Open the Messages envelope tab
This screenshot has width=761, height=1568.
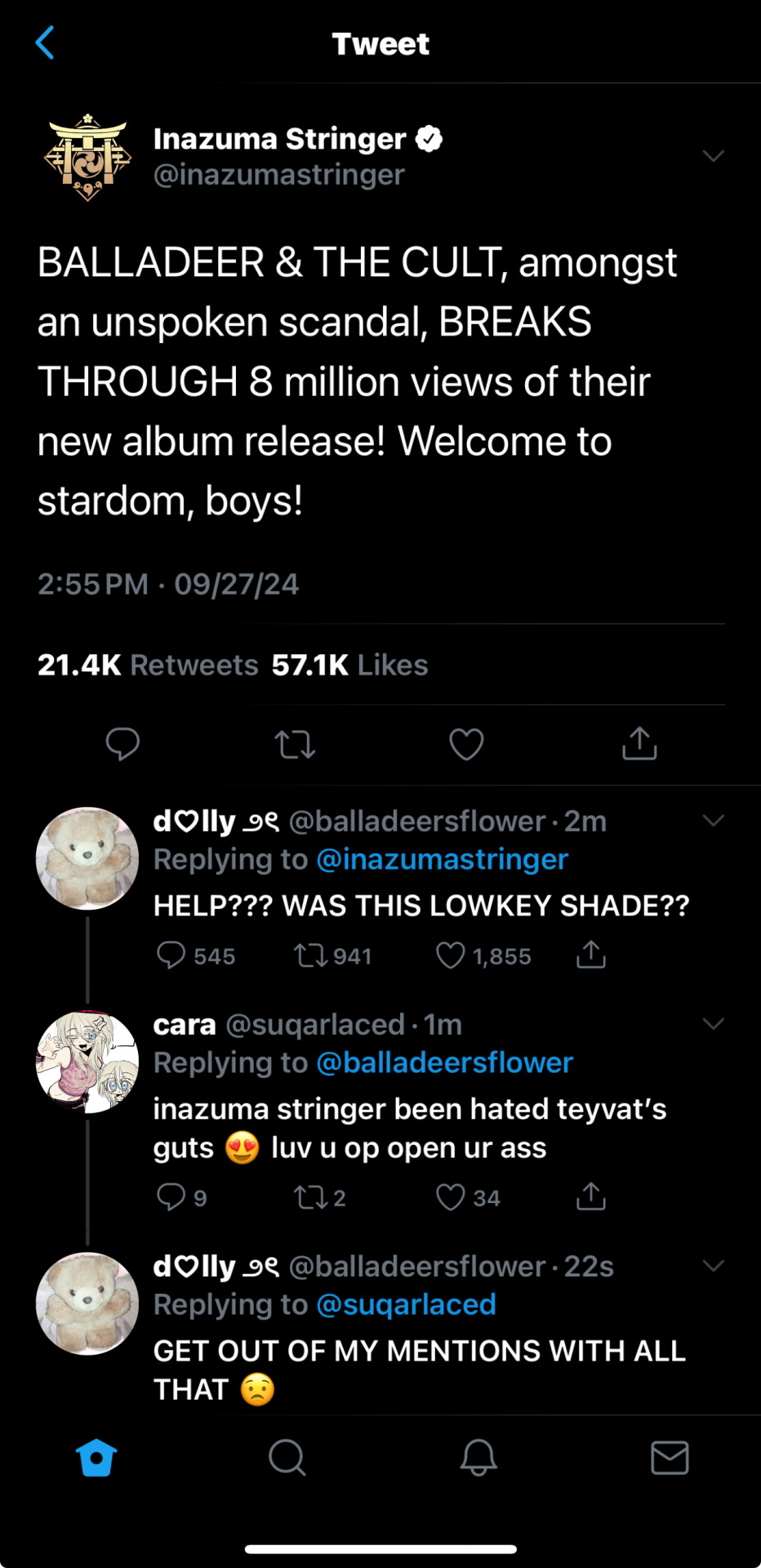[670, 1458]
